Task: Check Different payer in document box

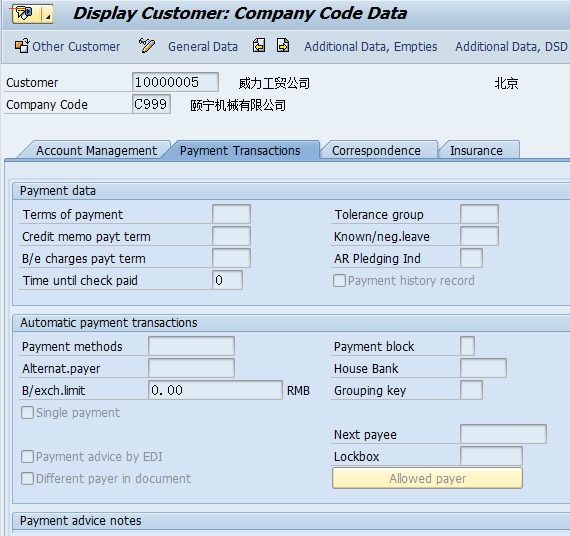Action: click(27, 479)
